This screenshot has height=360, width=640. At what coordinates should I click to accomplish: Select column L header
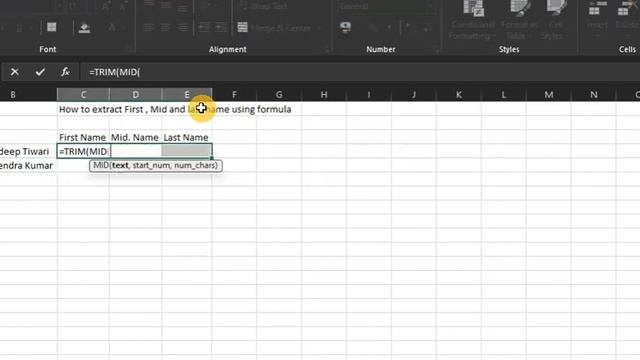click(504, 95)
